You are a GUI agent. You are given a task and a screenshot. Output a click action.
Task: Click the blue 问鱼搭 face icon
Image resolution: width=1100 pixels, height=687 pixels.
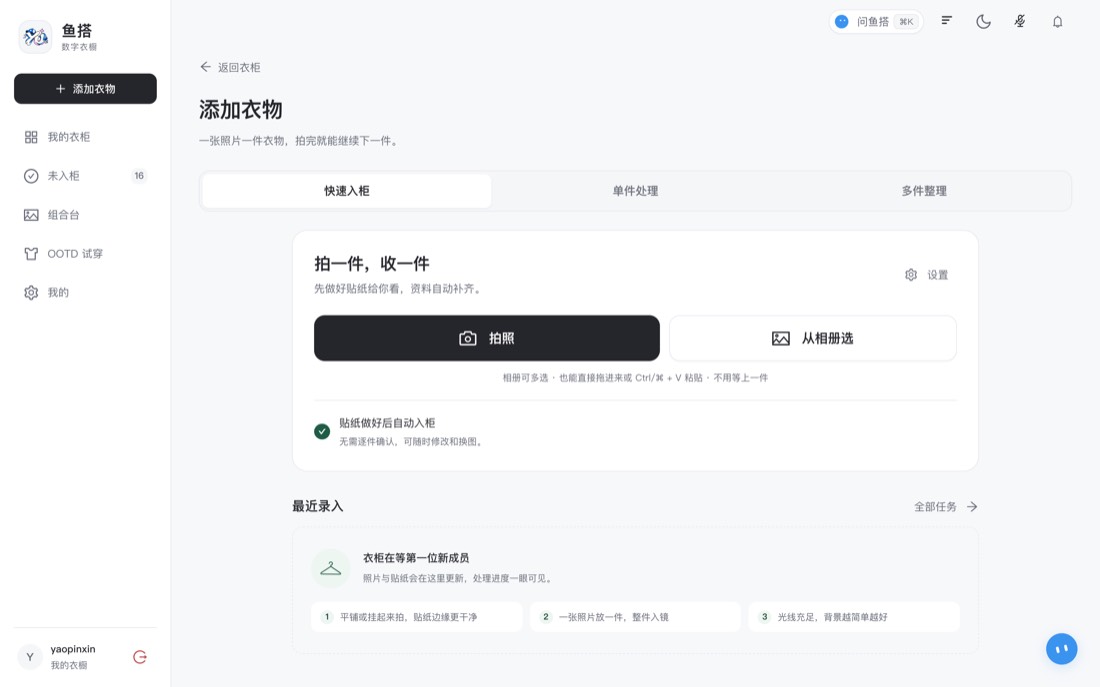[842, 22]
